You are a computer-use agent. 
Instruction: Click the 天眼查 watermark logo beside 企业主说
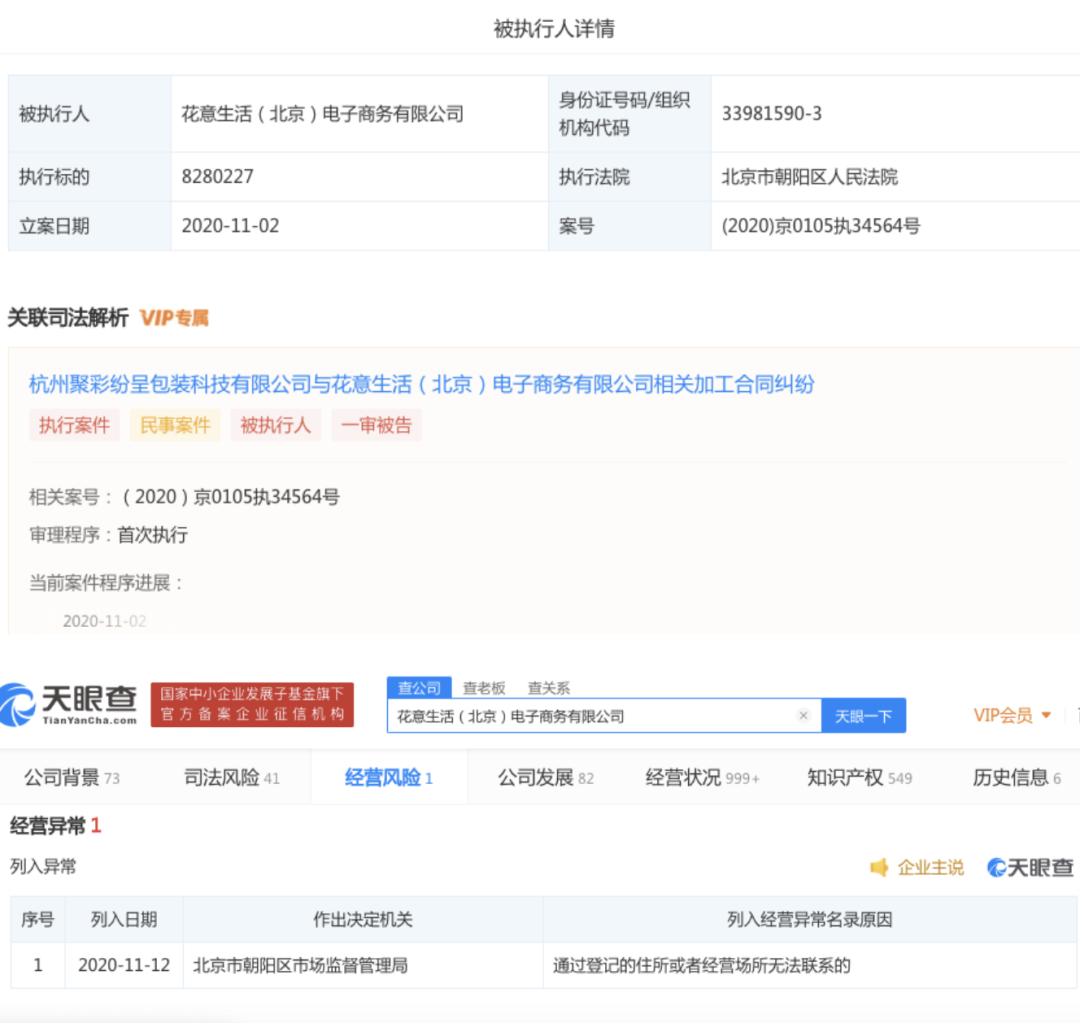pyautogui.click(x=1030, y=868)
